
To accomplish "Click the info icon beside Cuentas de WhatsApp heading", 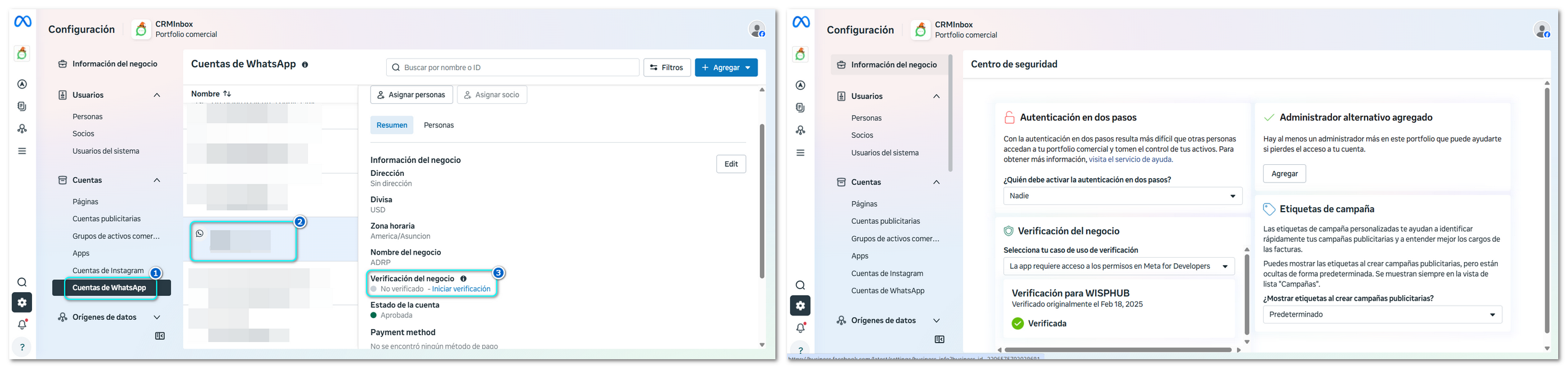I will coord(305,65).
